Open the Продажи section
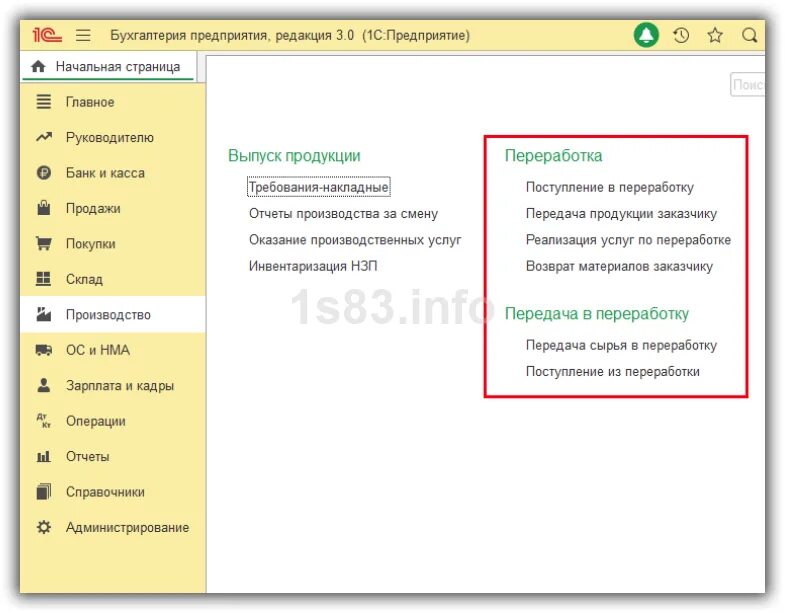This screenshot has width=785, height=613. [113, 208]
